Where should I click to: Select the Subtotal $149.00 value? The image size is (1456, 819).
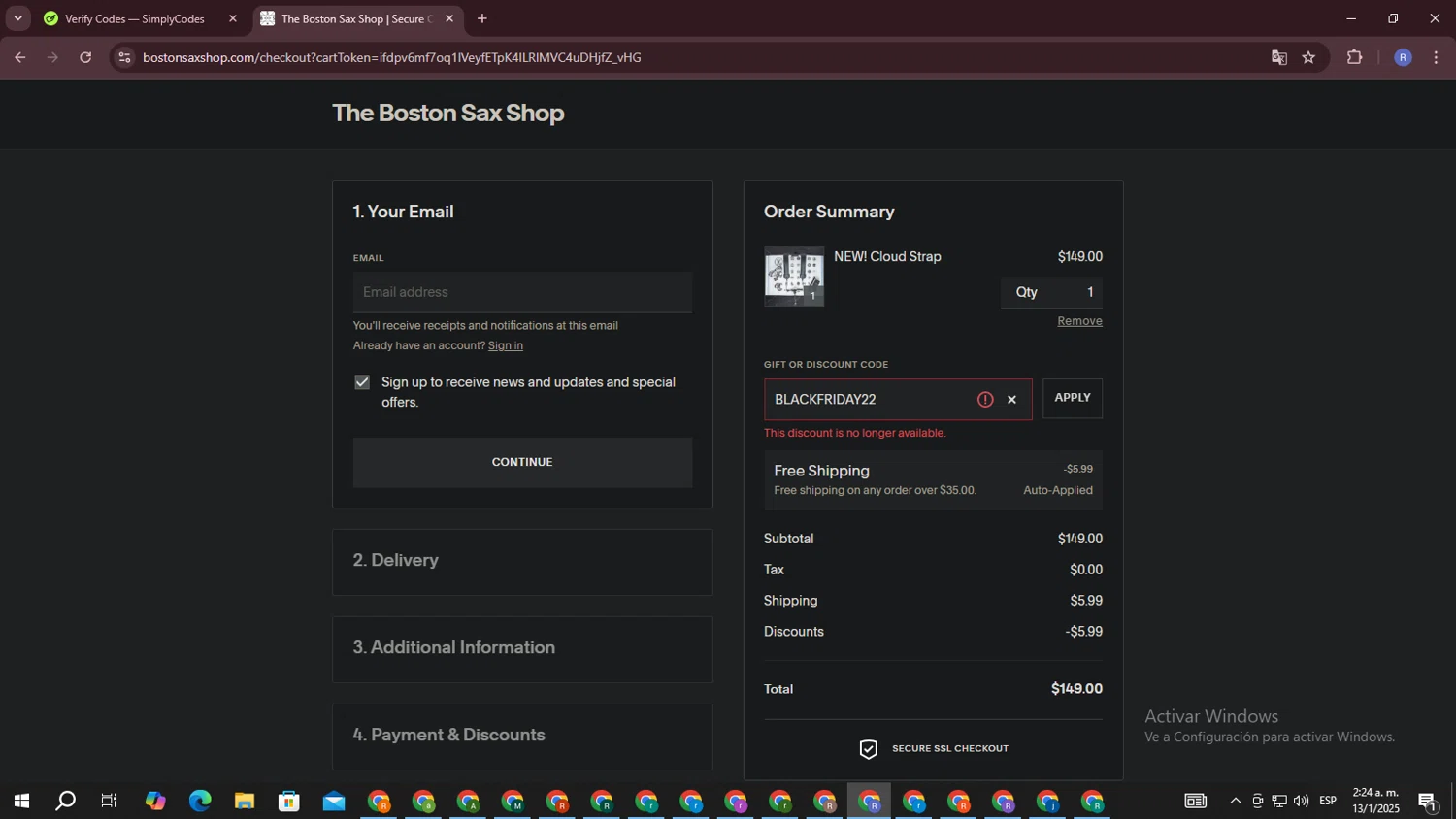click(x=1079, y=539)
